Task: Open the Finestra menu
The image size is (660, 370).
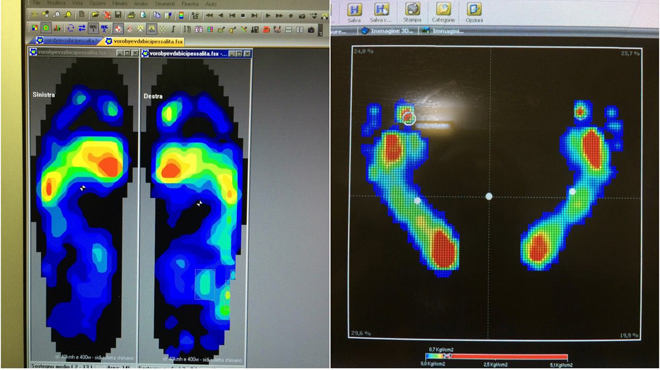Action: (x=190, y=4)
